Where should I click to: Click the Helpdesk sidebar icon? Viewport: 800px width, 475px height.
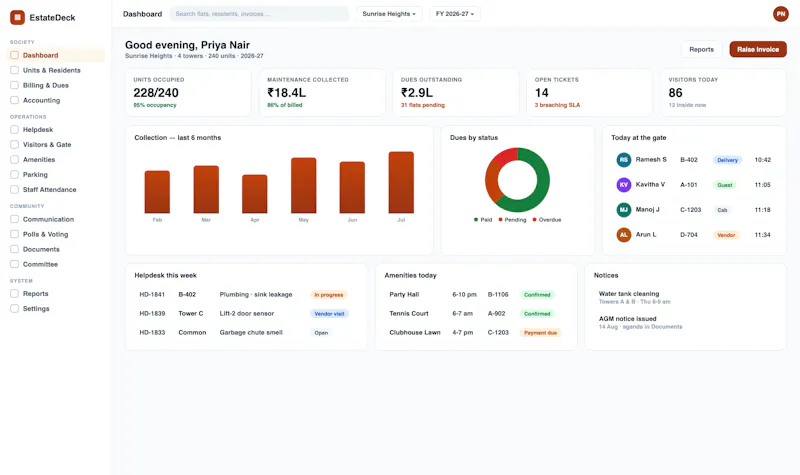(x=14, y=130)
